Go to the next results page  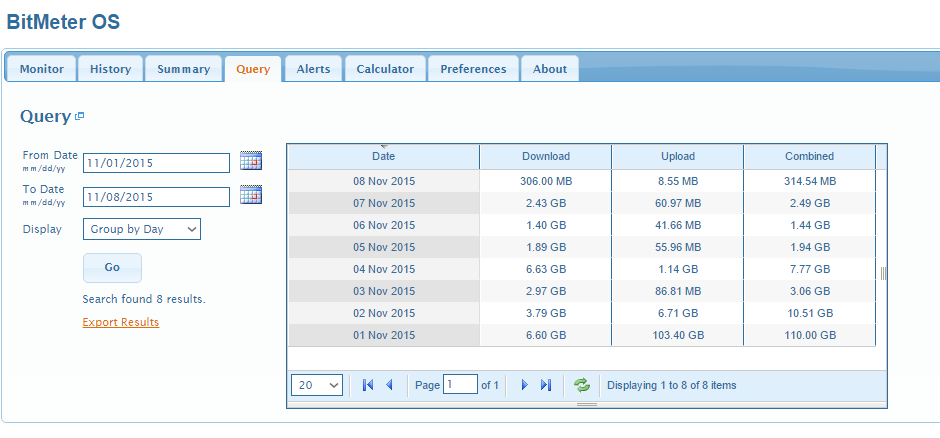coord(524,385)
